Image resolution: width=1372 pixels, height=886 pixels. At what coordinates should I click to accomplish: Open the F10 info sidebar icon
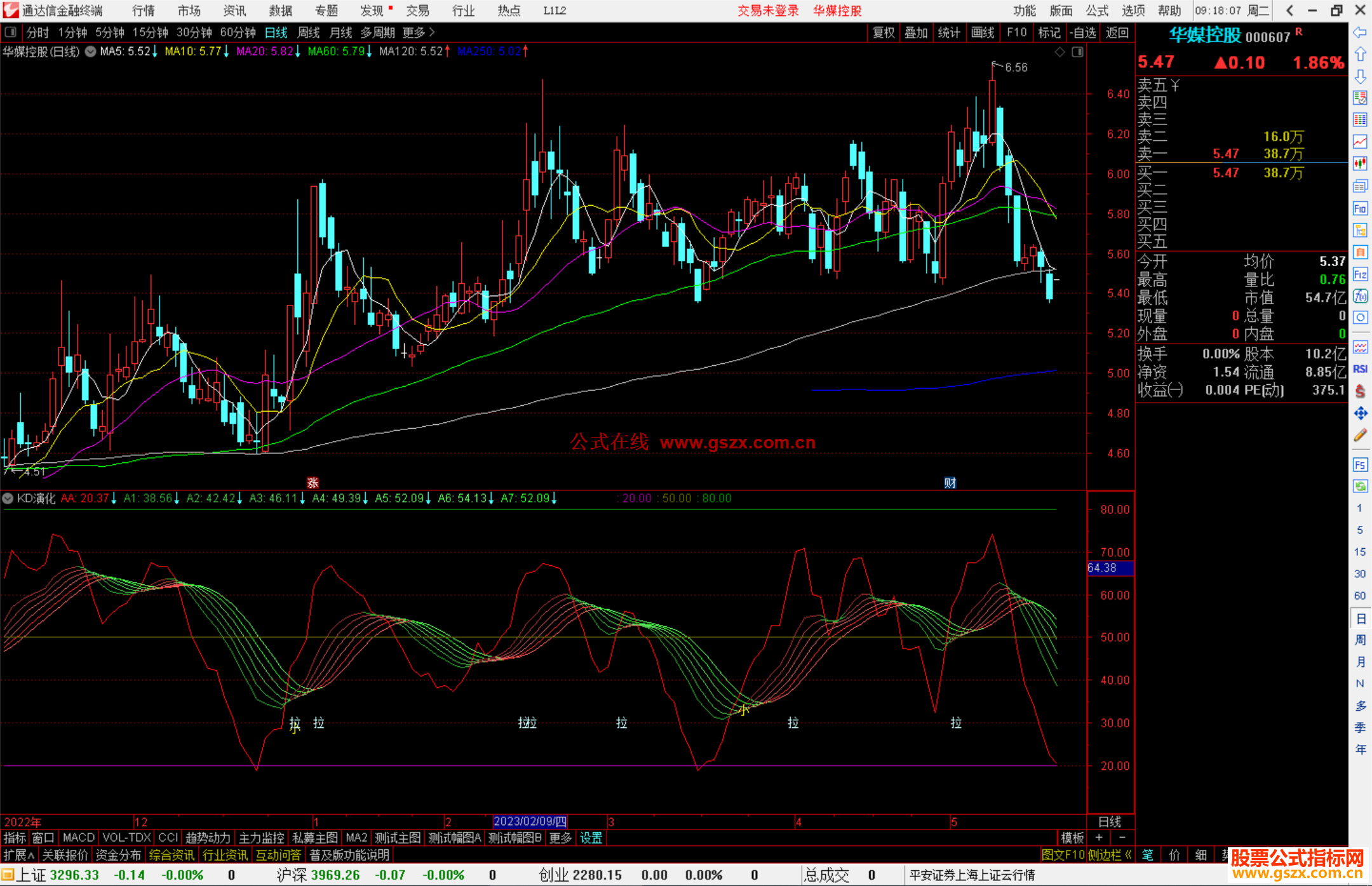click(x=1360, y=208)
